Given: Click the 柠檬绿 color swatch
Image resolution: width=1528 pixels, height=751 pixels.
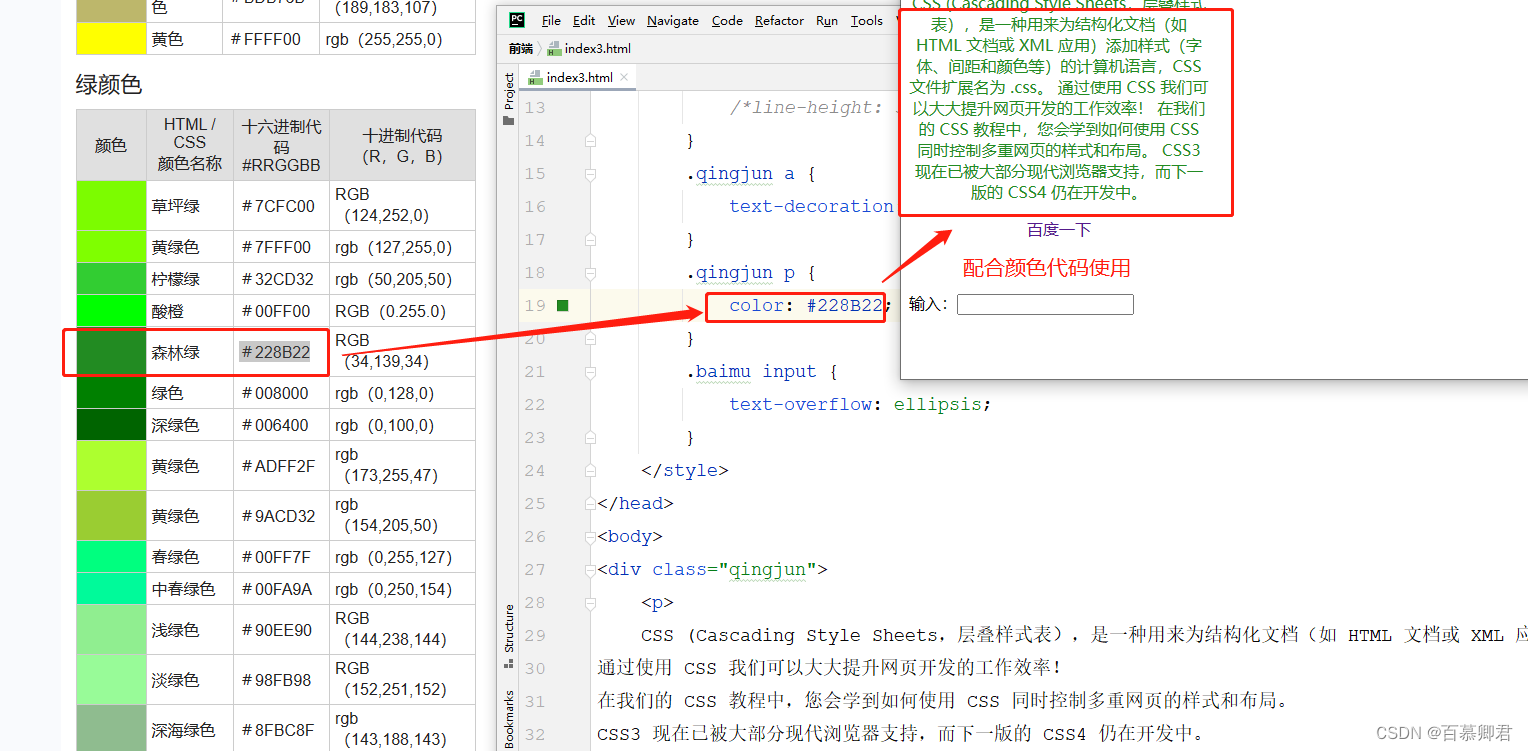Looking at the screenshot, I should click(111, 279).
